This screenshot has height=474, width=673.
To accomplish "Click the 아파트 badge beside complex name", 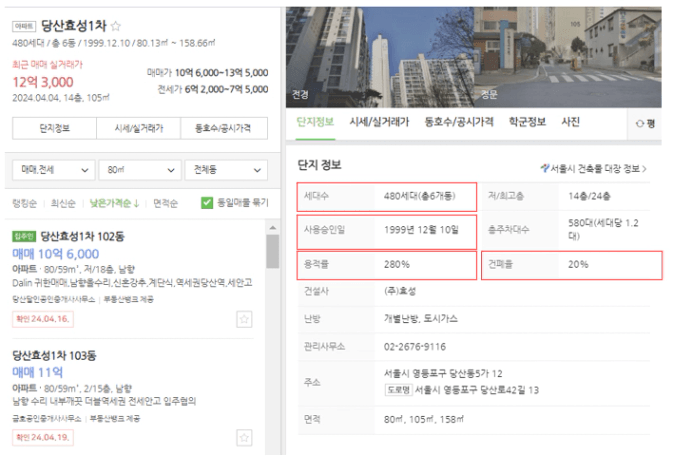I will (x=24, y=27).
